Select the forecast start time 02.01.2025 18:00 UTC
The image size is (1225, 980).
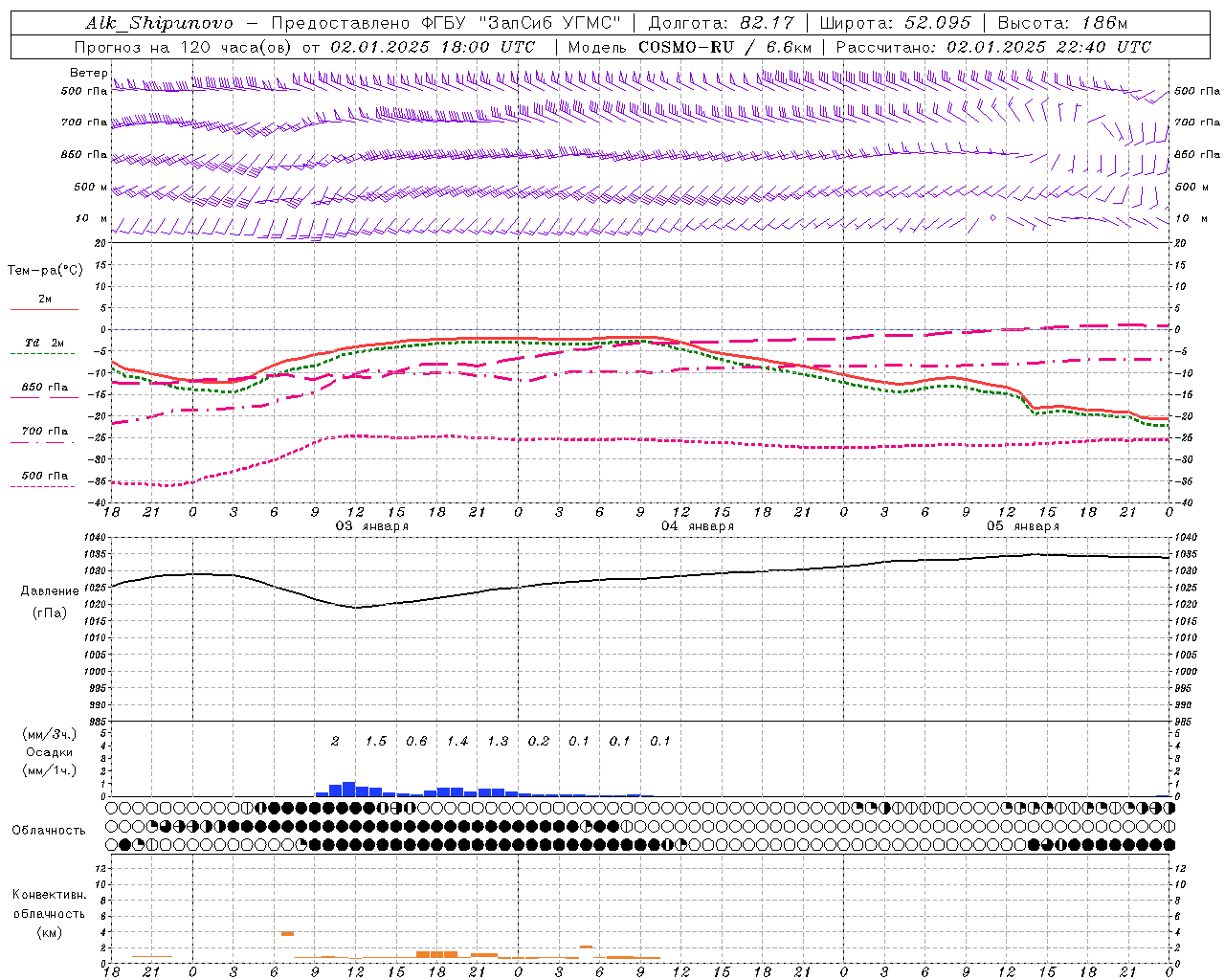[433, 47]
